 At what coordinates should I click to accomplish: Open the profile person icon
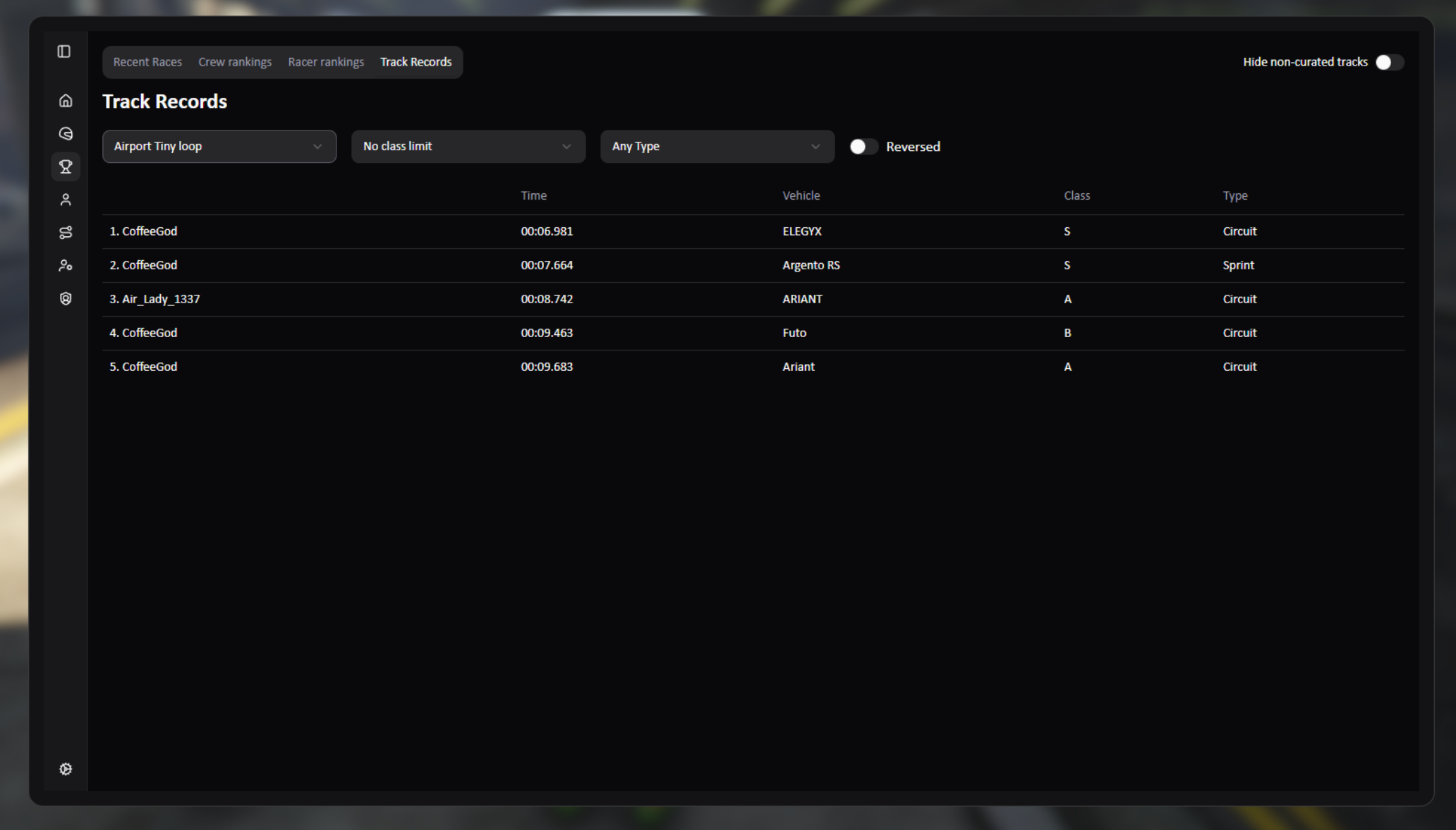(66, 200)
